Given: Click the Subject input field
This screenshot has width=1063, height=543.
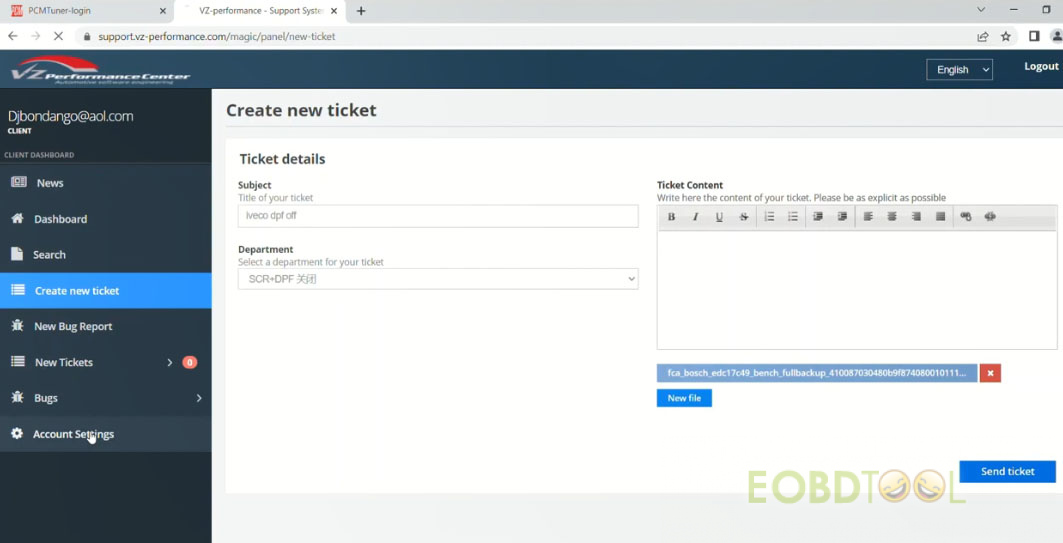Looking at the screenshot, I should [437, 215].
